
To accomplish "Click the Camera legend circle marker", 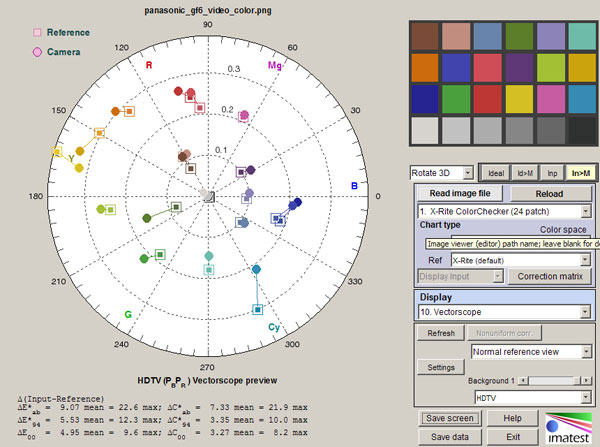I will pos(37,52).
